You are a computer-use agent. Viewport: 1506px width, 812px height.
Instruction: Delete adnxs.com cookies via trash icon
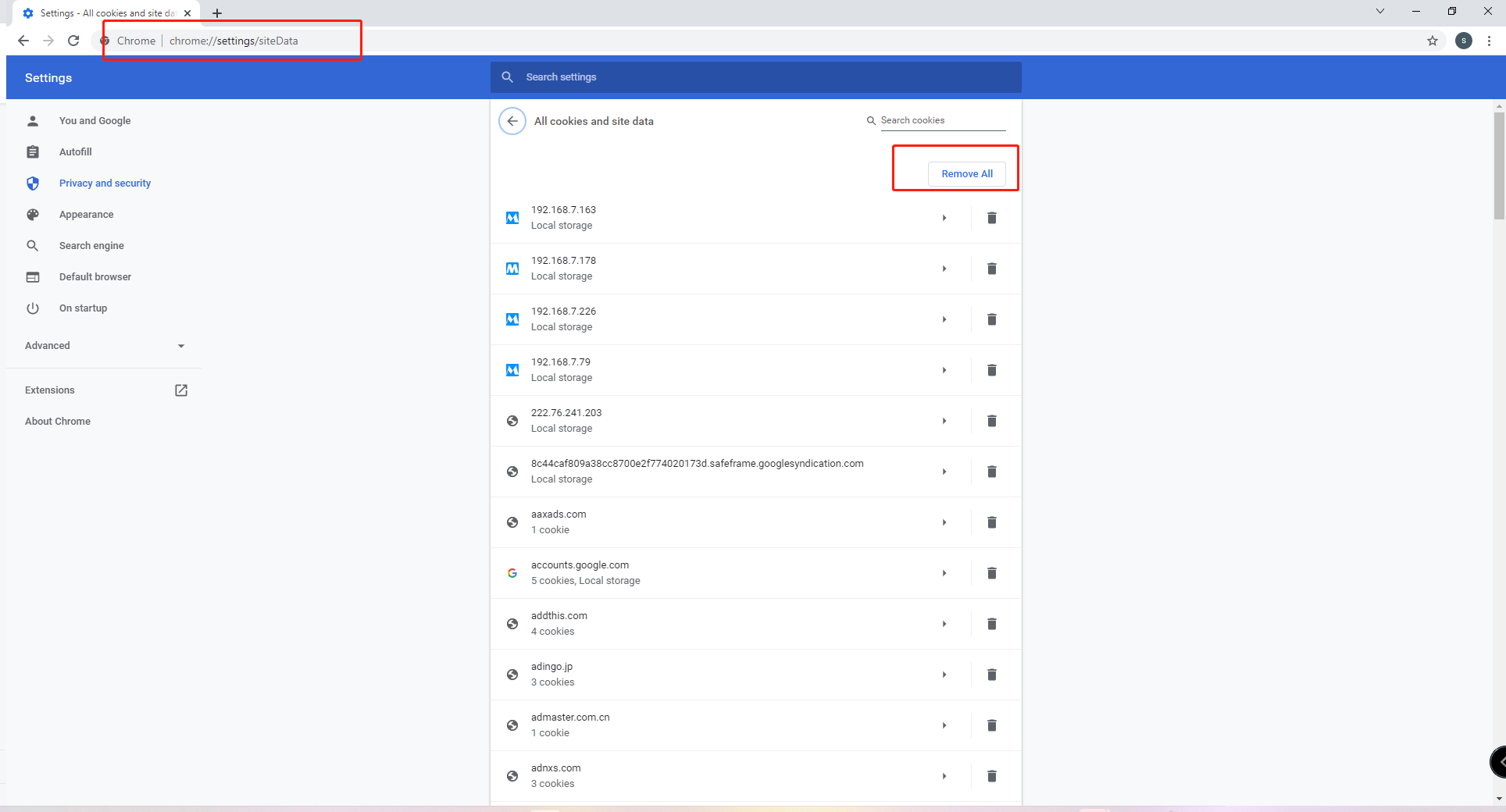coord(991,776)
